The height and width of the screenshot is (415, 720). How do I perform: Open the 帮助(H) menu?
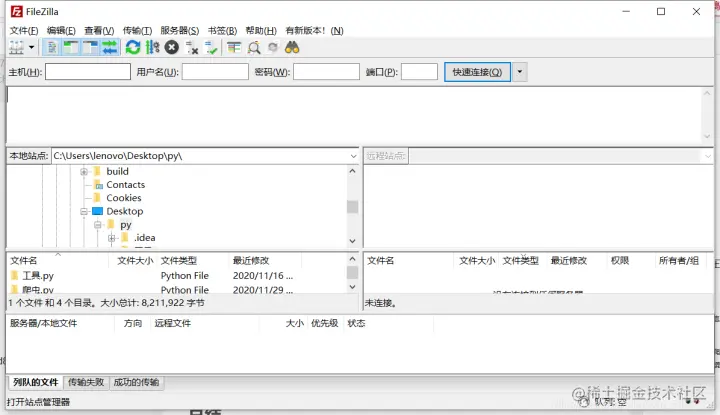click(261, 30)
